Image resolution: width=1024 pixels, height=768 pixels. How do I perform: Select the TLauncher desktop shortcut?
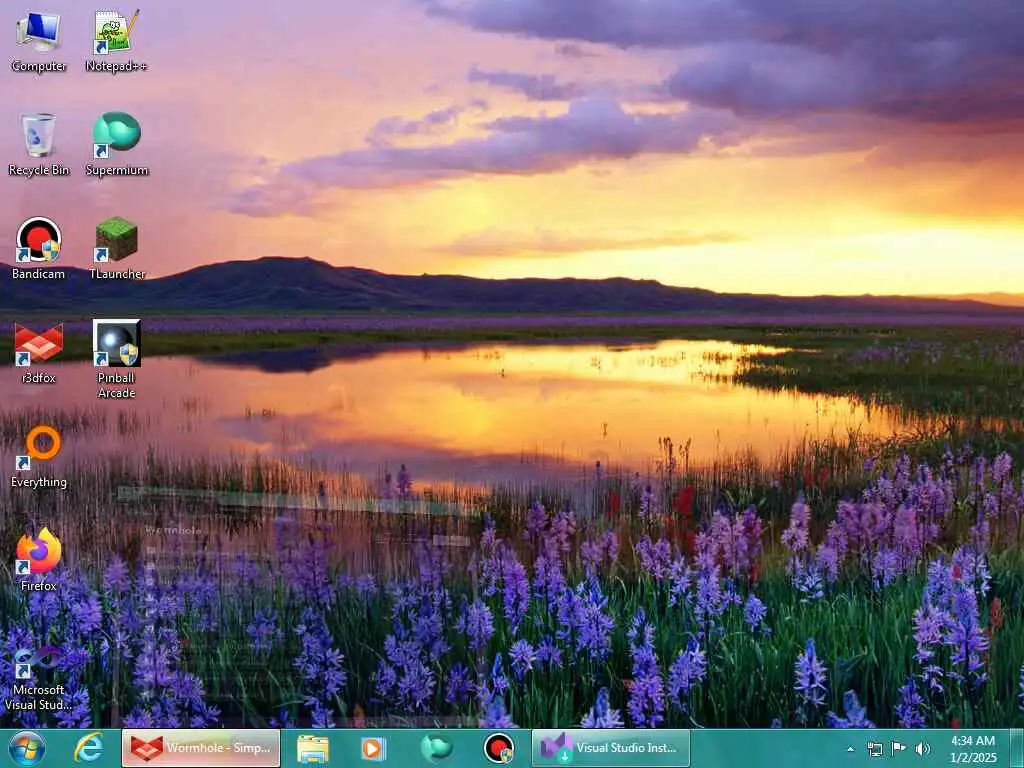[x=117, y=248]
